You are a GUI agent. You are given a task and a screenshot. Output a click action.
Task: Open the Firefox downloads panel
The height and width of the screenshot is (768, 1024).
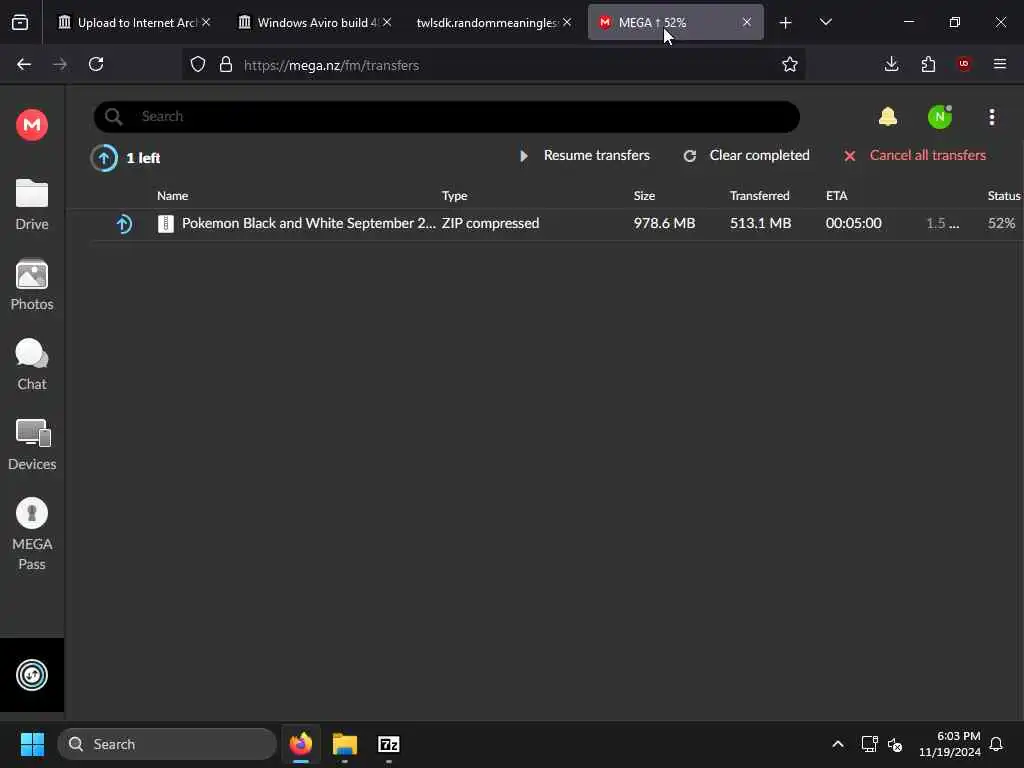click(x=891, y=64)
